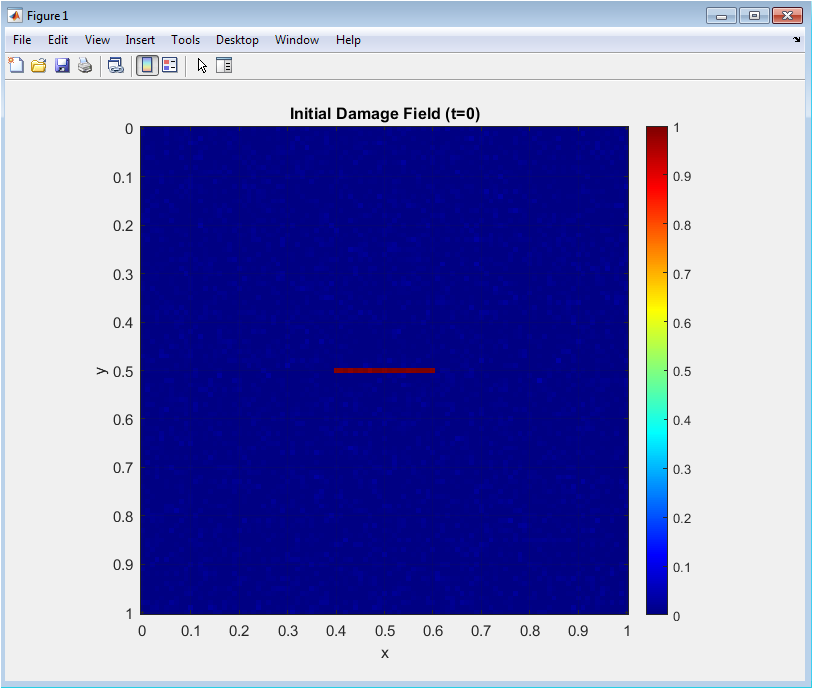Open the File menu

(22, 40)
